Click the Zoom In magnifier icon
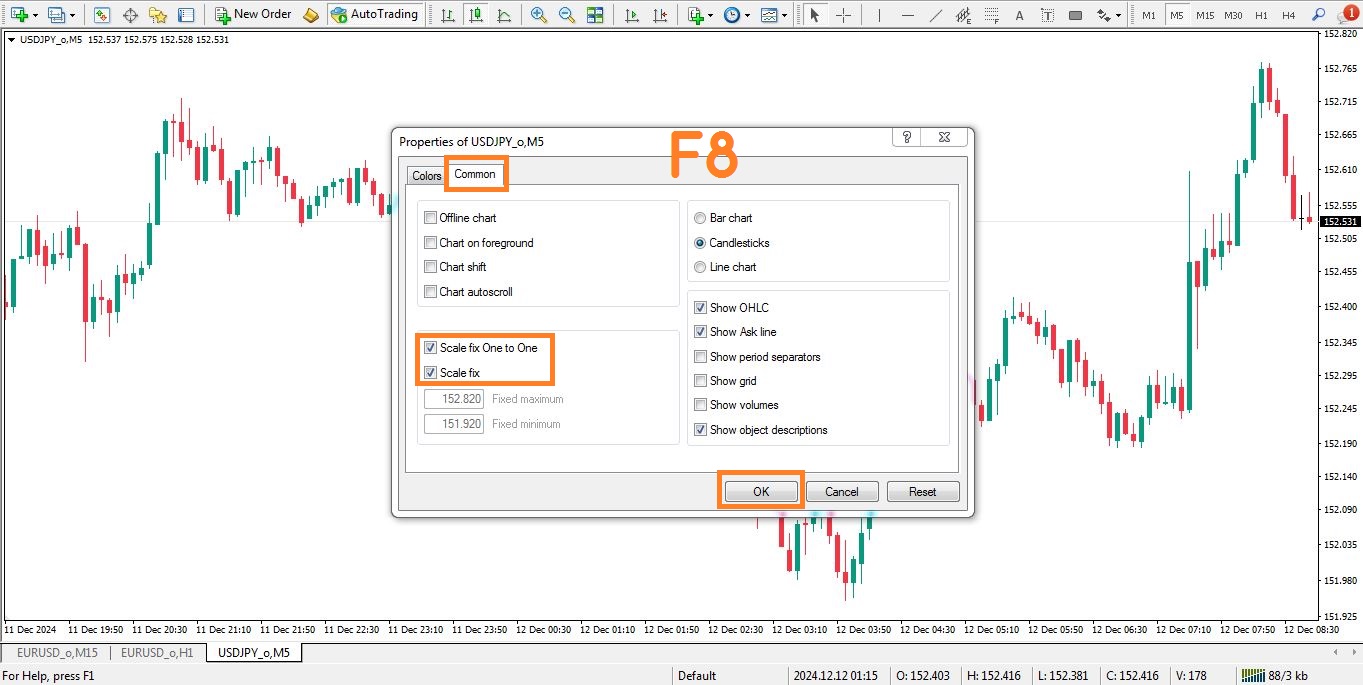 pos(539,15)
